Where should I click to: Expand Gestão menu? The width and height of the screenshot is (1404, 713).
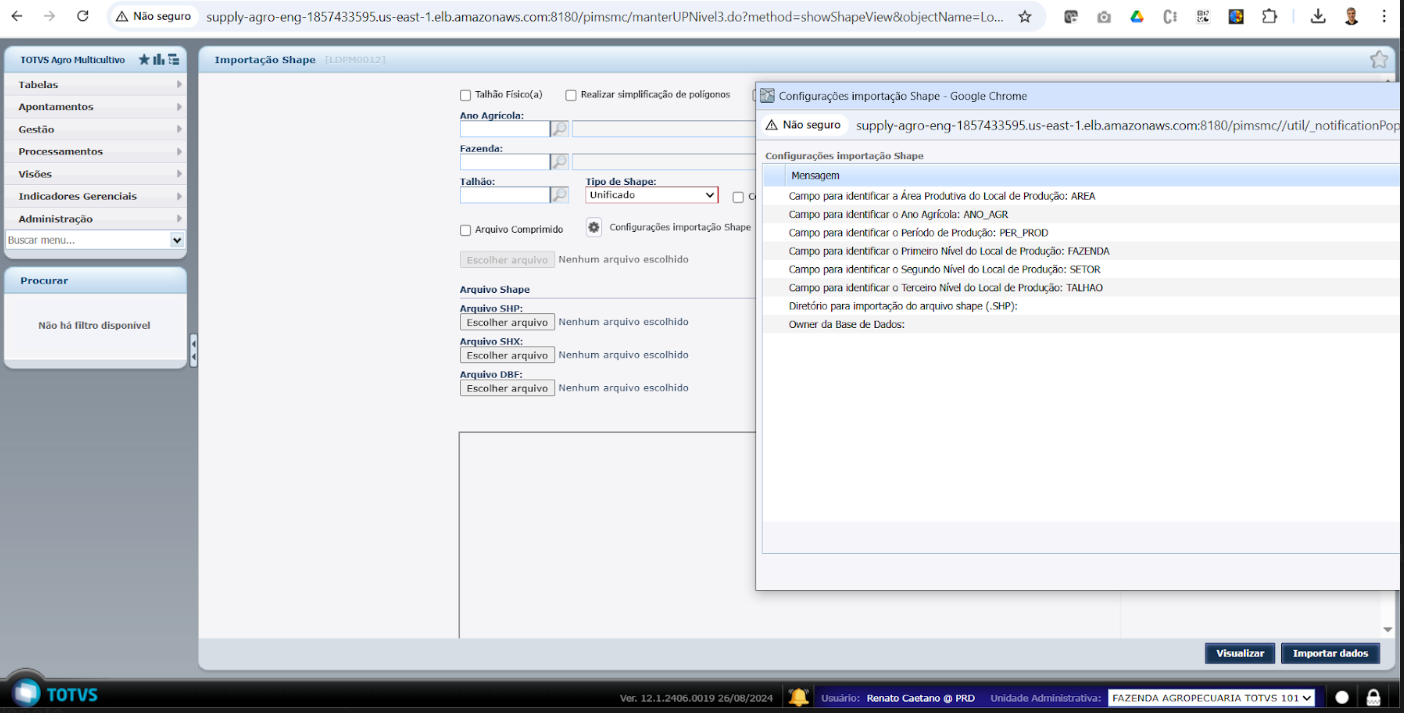pos(95,129)
